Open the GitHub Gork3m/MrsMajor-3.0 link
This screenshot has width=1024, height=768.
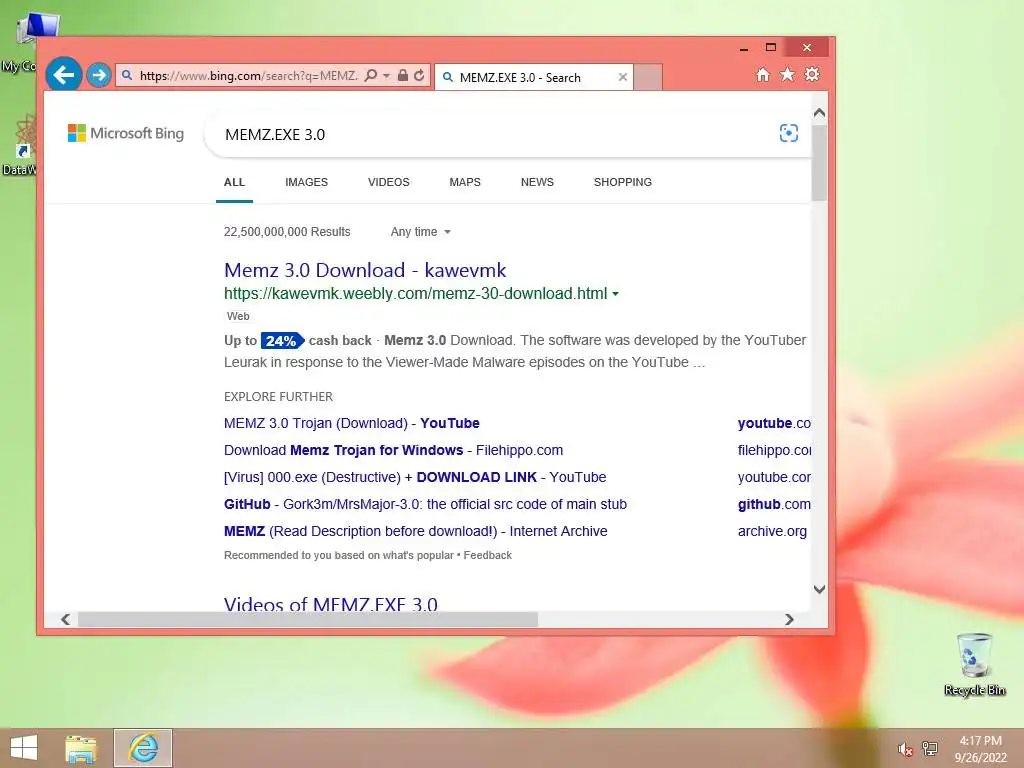425,504
